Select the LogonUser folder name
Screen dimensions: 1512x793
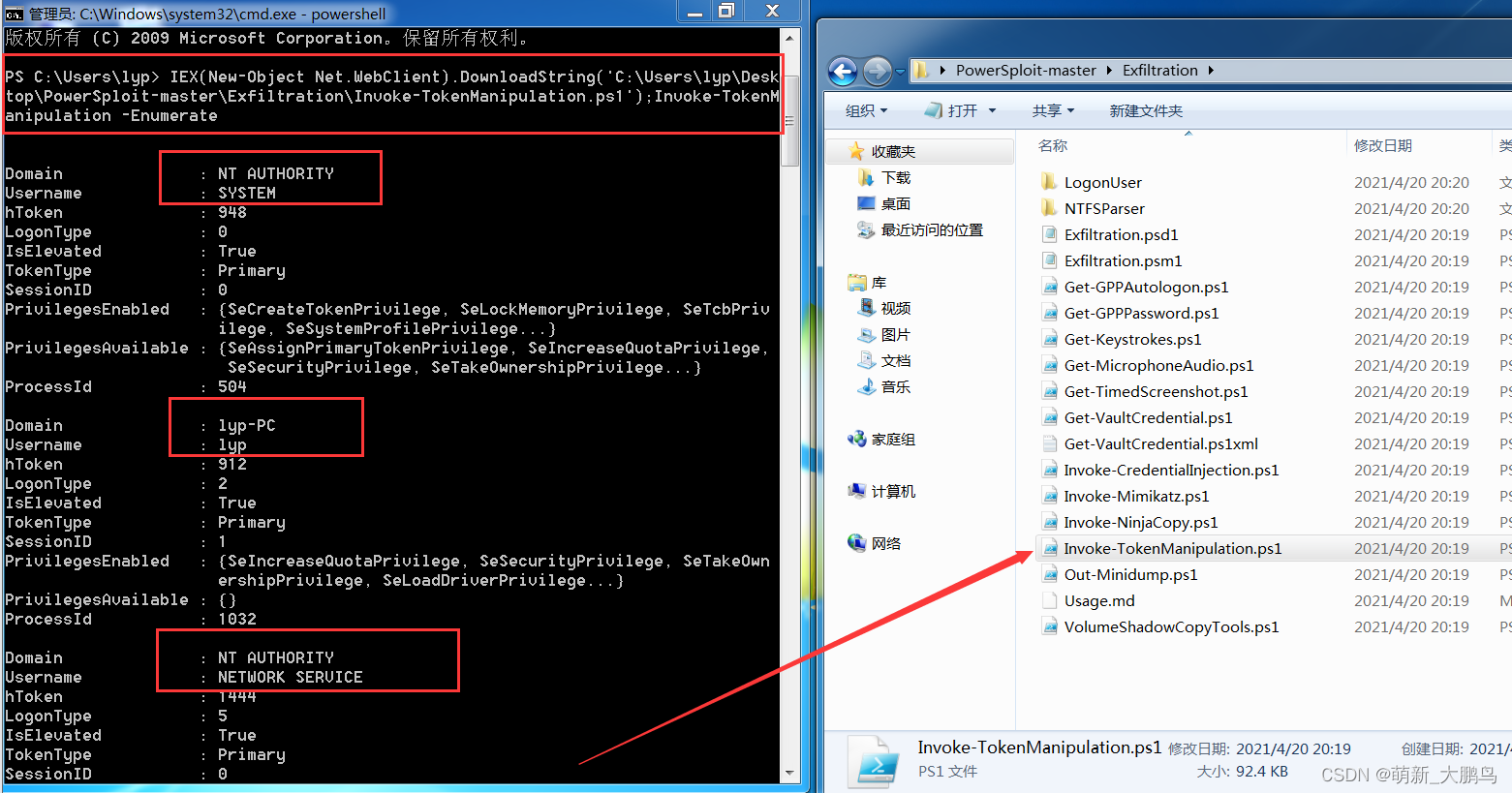click(1103, 182)
